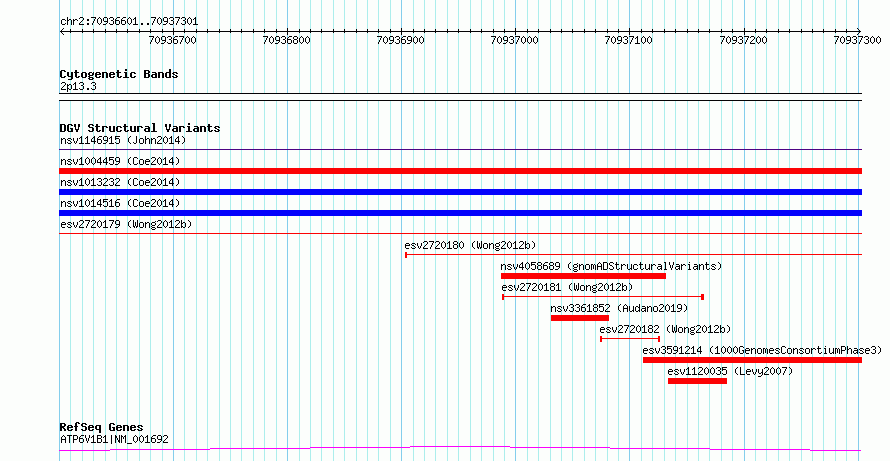Open variant esv2720181 (Wong2012b) label

[567, 287]
